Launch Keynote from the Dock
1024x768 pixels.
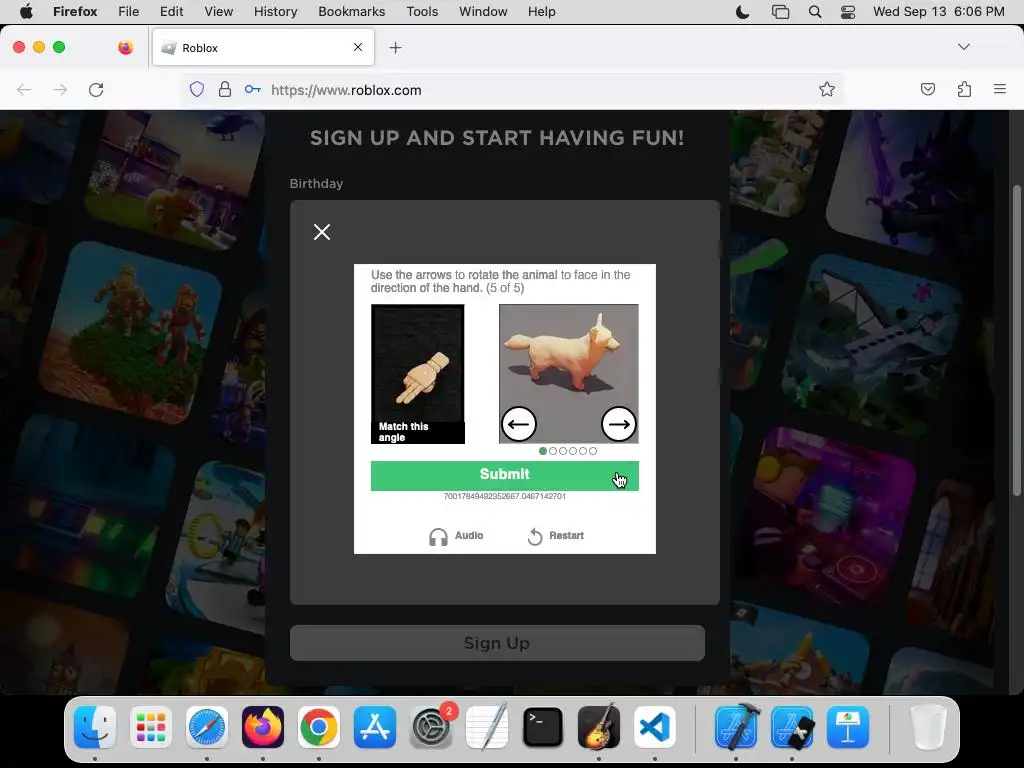[848, 727]
